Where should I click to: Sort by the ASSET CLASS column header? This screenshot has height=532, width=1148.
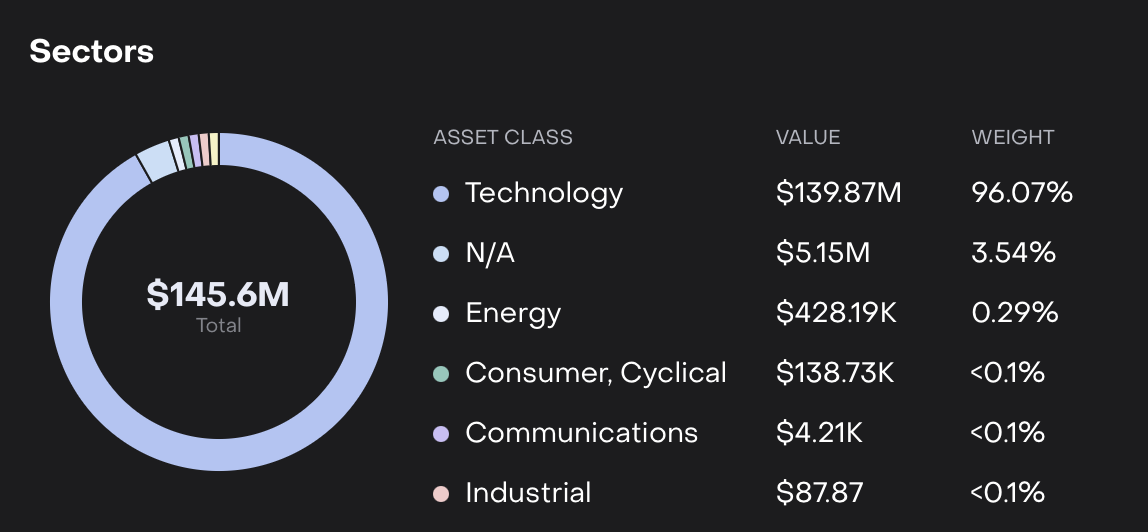pyautogui.click(x=503, y=138)
